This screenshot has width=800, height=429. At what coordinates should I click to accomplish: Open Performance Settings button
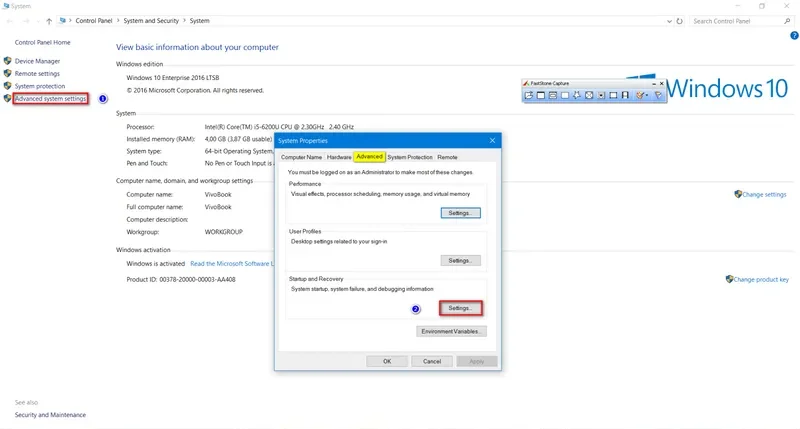[460, 213]
